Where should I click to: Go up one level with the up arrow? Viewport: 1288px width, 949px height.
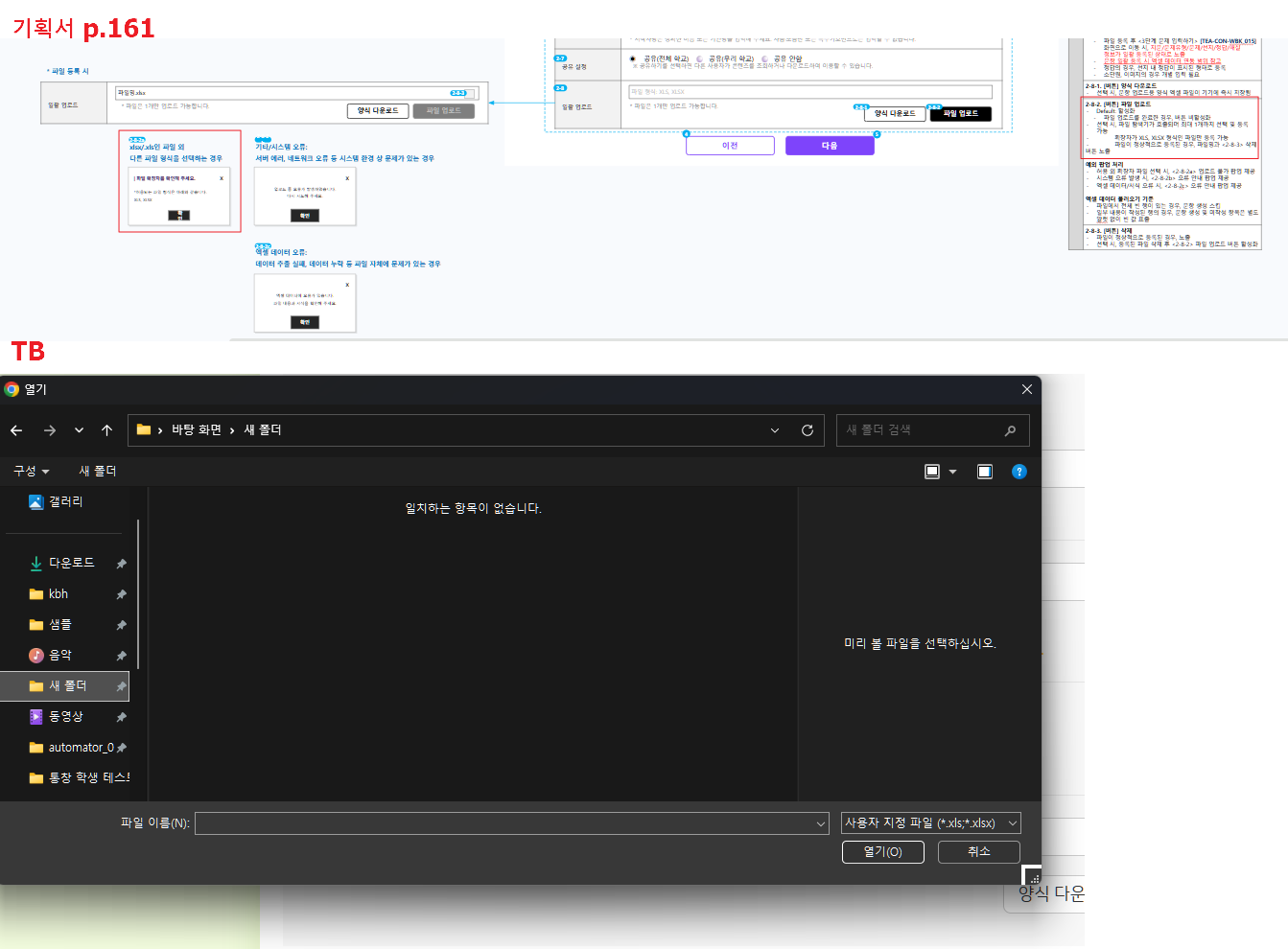click(x=106, y=430)
